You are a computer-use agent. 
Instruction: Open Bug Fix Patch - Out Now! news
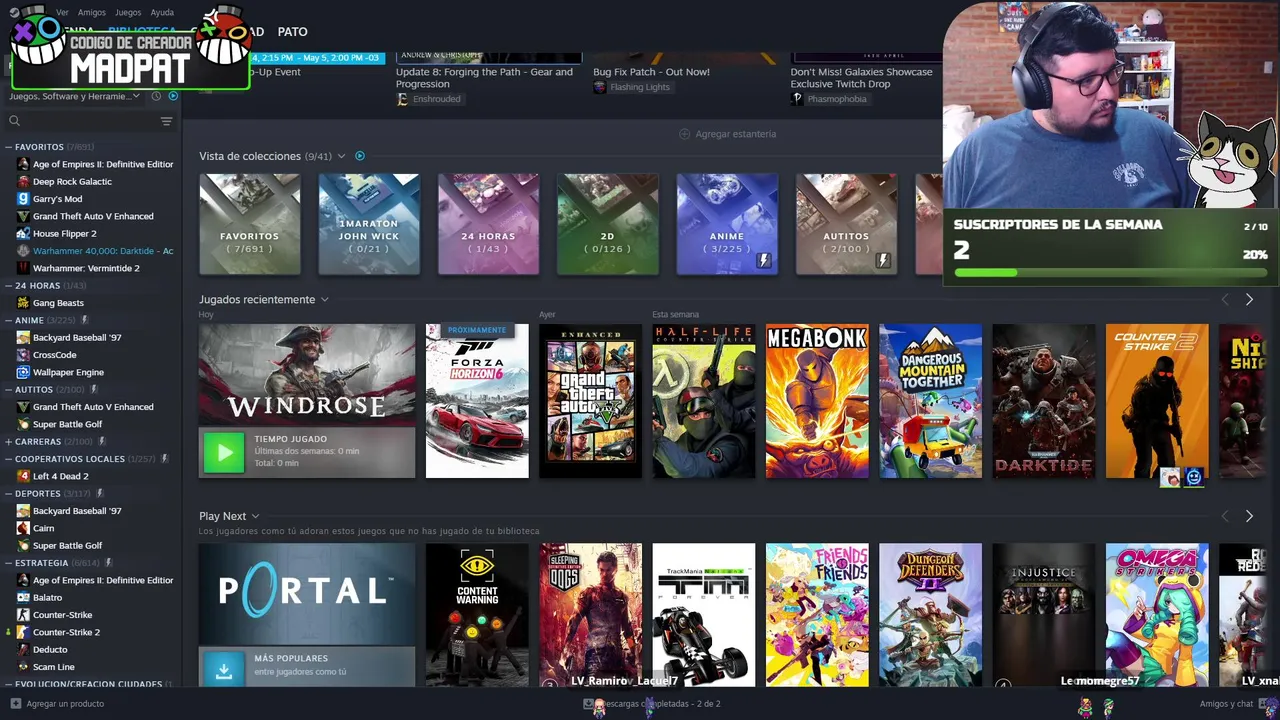[x=651, y=72]
